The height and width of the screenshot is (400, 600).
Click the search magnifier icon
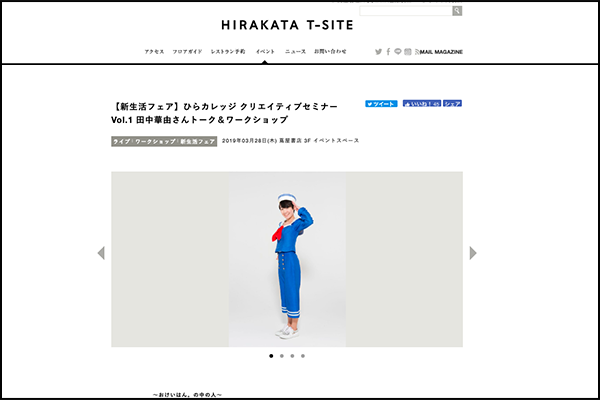pyautogui.click(x=457, y=11)
